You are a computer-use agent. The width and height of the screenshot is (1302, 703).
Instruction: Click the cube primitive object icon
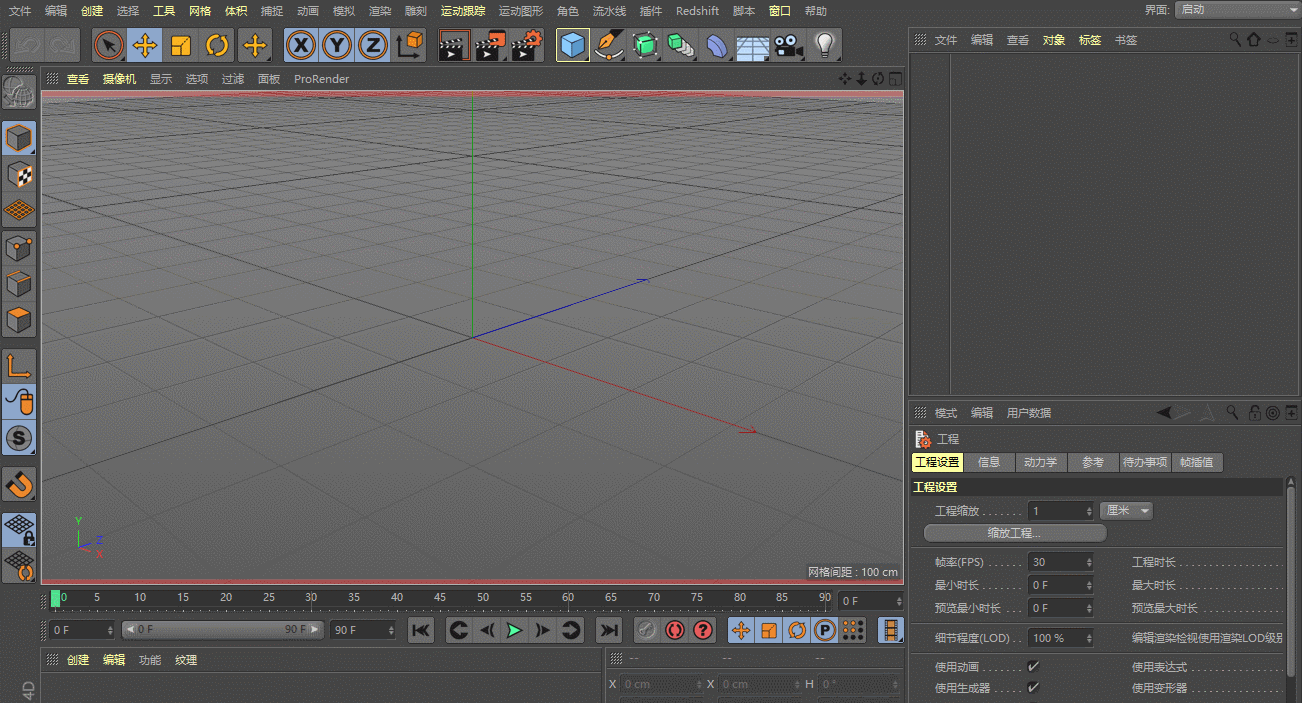pos(572,46)
